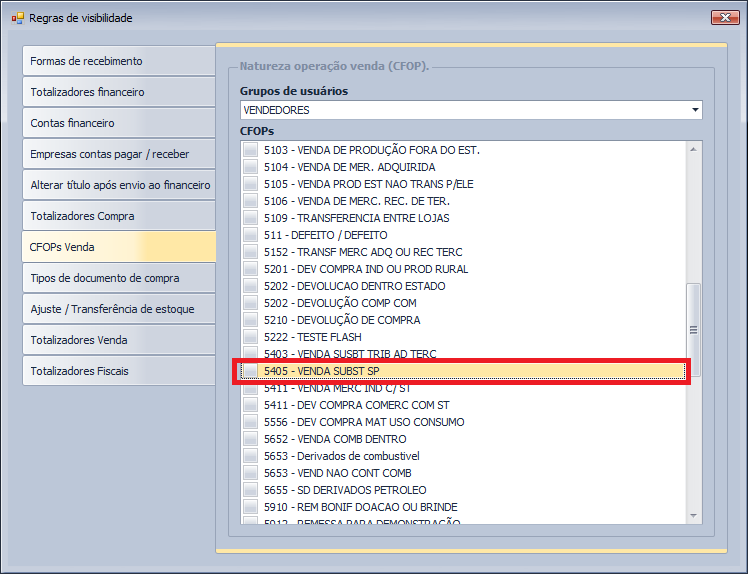Open Empresas contas pagar / receber tab
This screenshot has width=748, height=574.
pos(119,154)
